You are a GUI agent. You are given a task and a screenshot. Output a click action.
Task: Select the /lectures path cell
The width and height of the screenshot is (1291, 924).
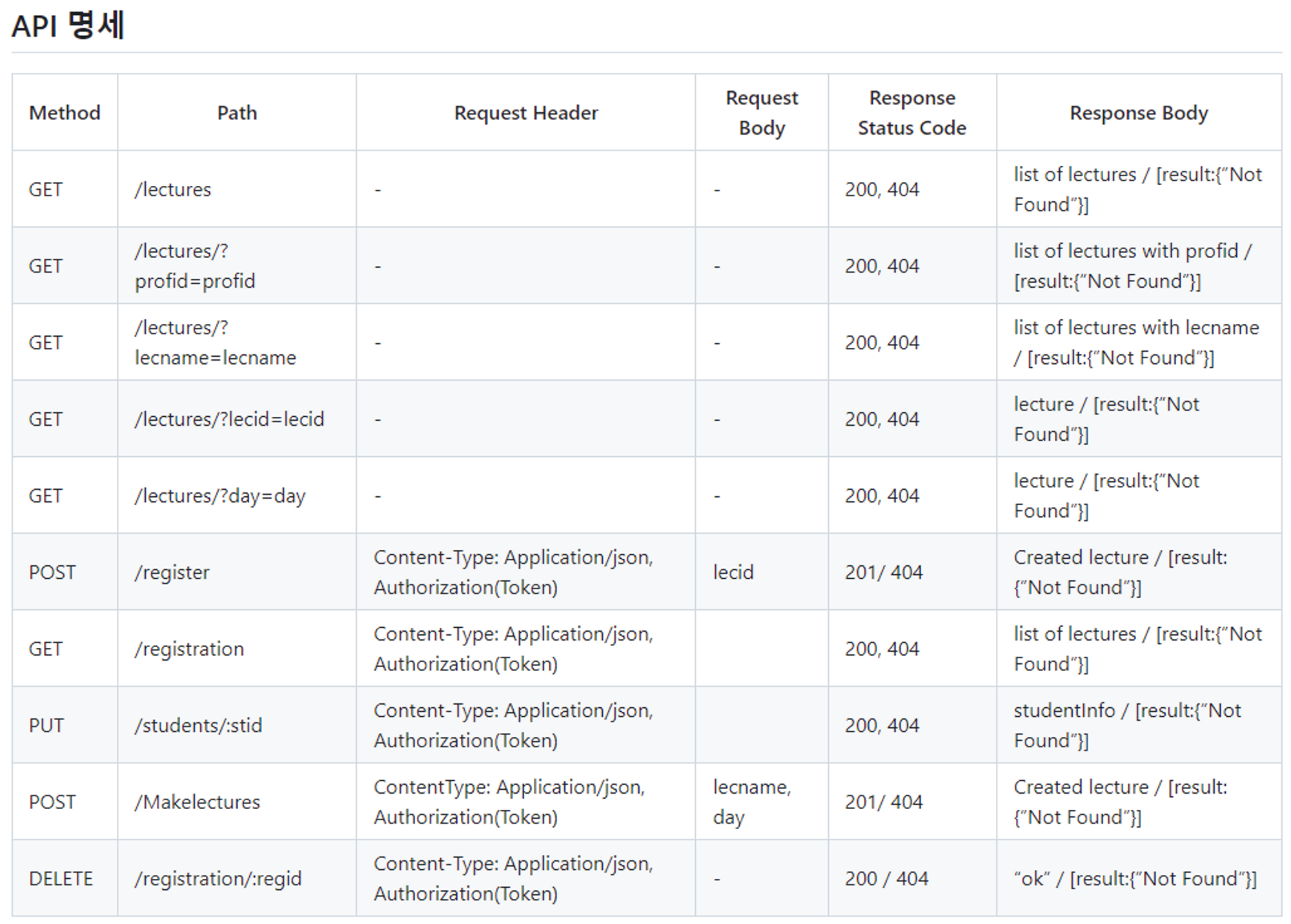tap(173, 190)
